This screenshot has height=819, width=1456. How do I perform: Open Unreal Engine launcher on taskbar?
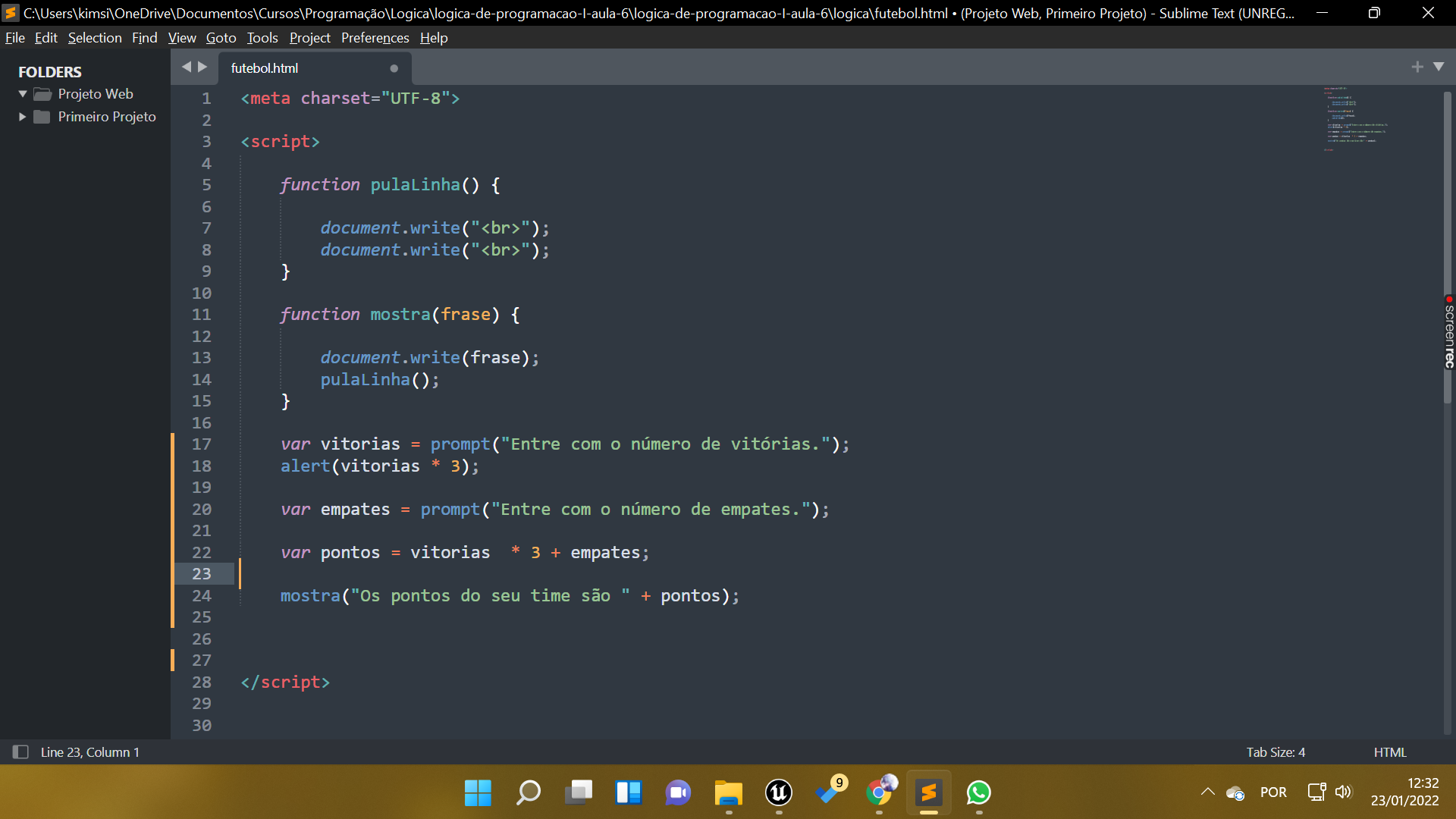pos(779,792)
